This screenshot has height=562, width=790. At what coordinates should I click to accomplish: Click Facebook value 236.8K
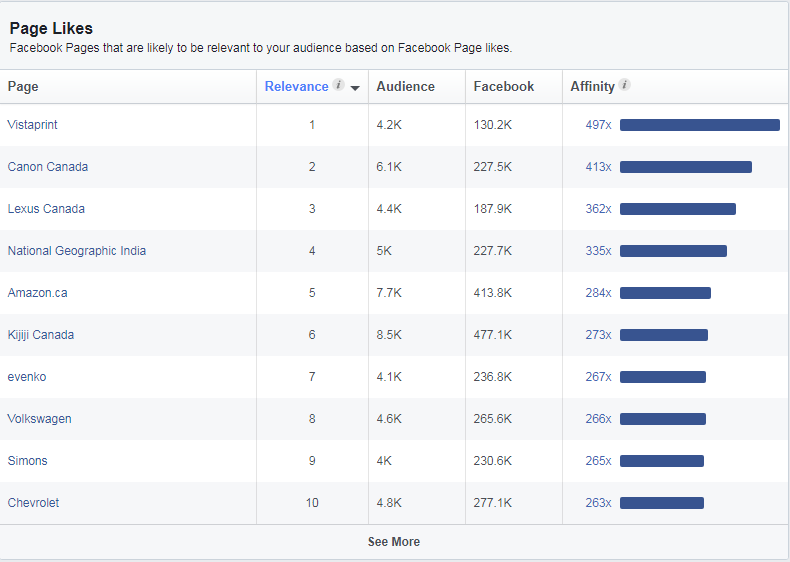pos(493,377)
